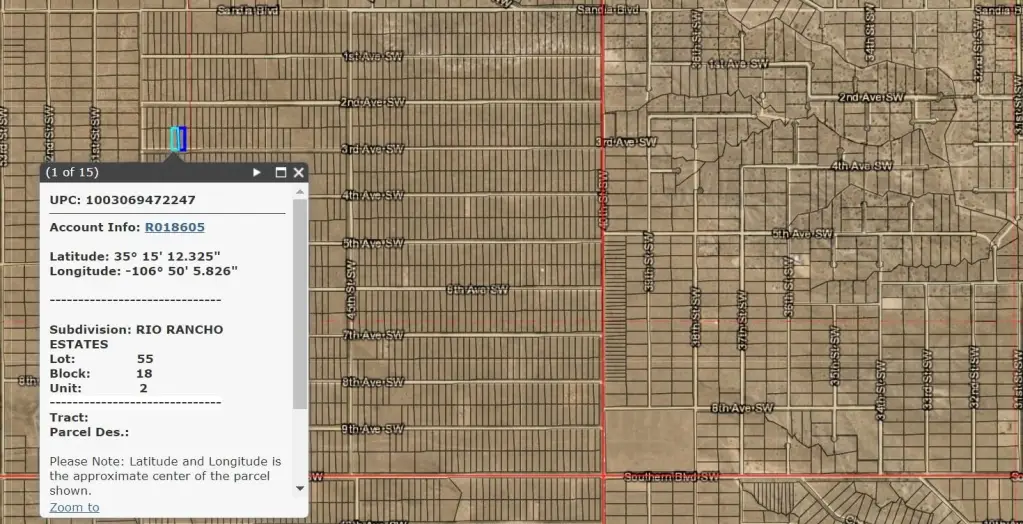The image size is (1023, 524).
Task: Click the Zoom to link
Action: [x=75, y=507]
